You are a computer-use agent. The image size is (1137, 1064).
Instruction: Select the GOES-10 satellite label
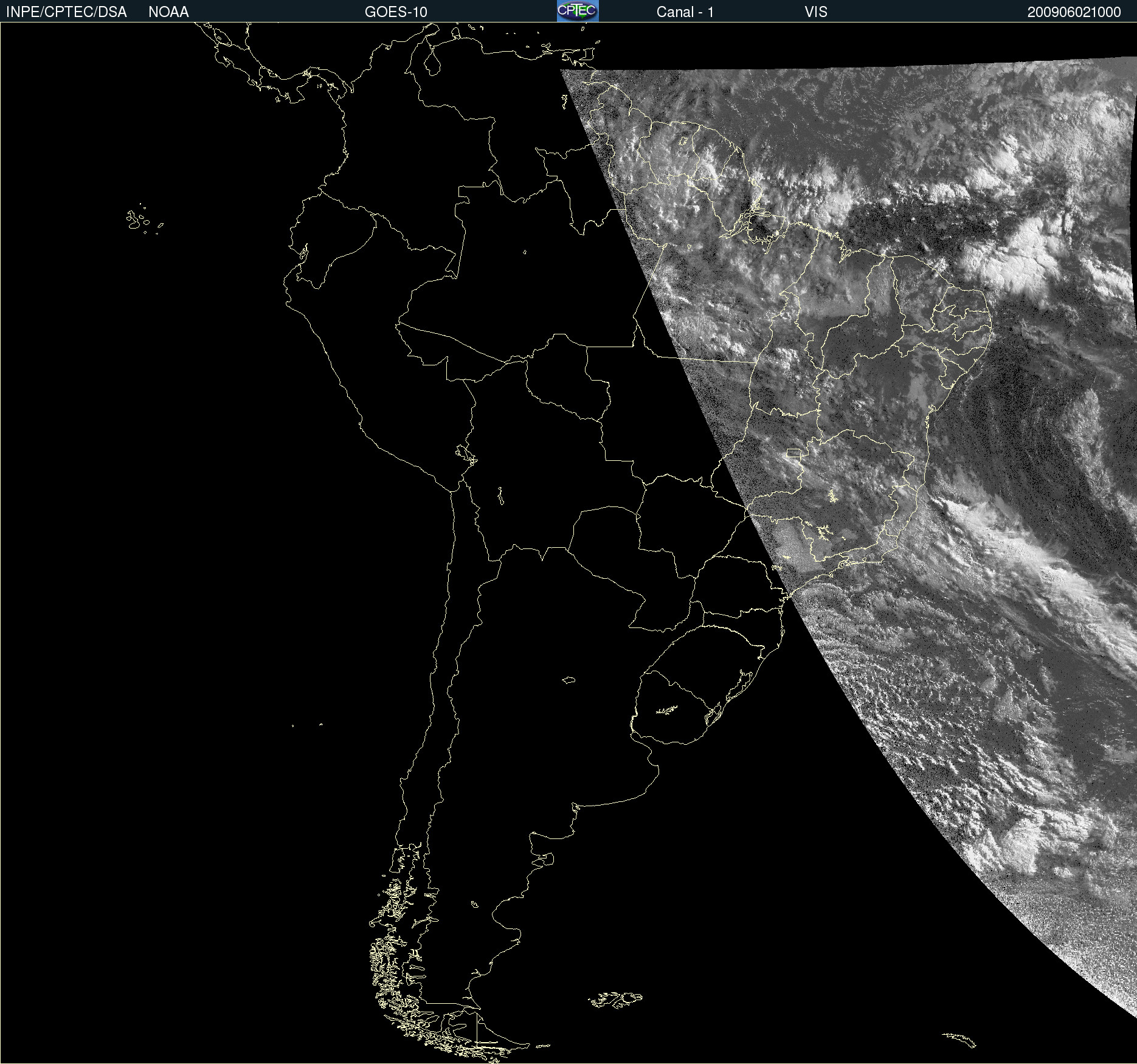pos(396,12)
